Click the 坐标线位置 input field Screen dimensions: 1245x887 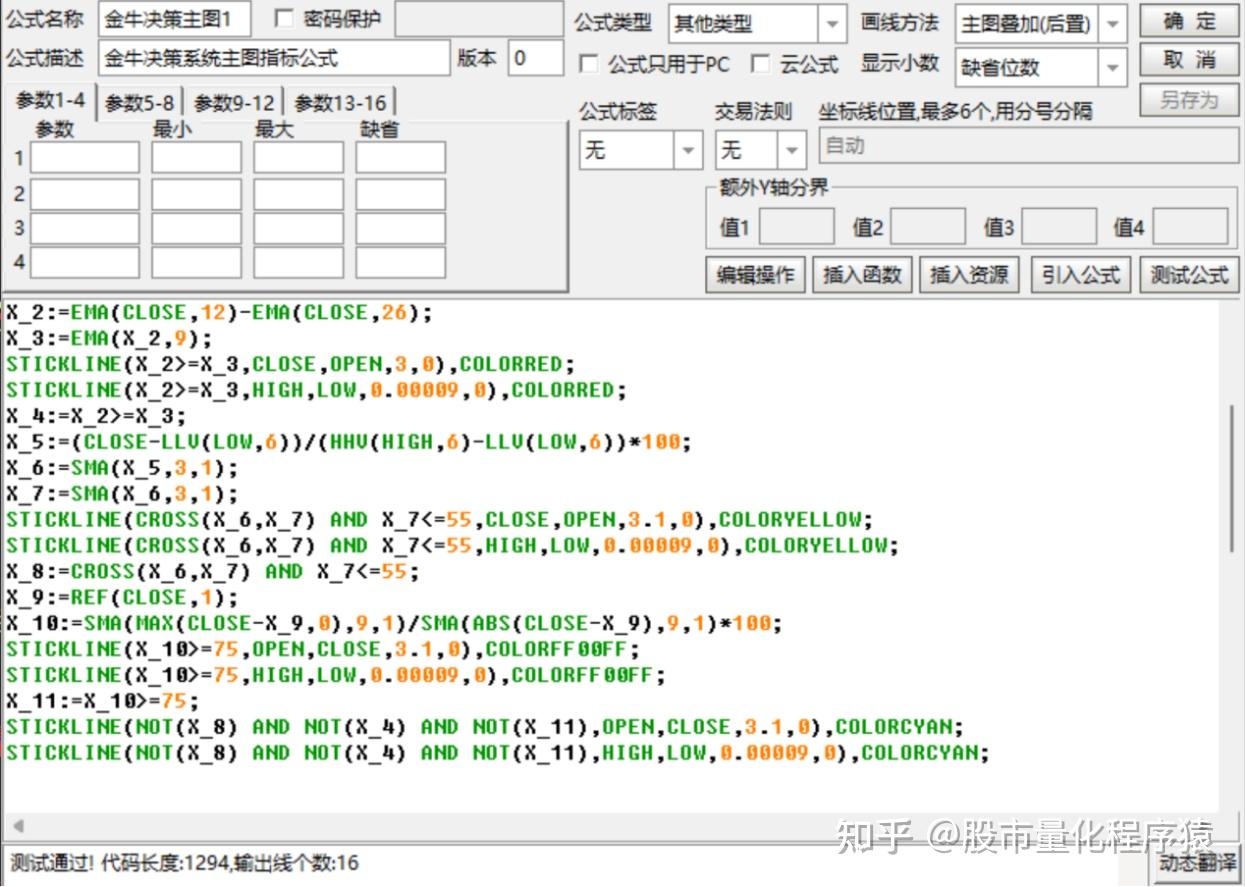(x=1029, y=146)
